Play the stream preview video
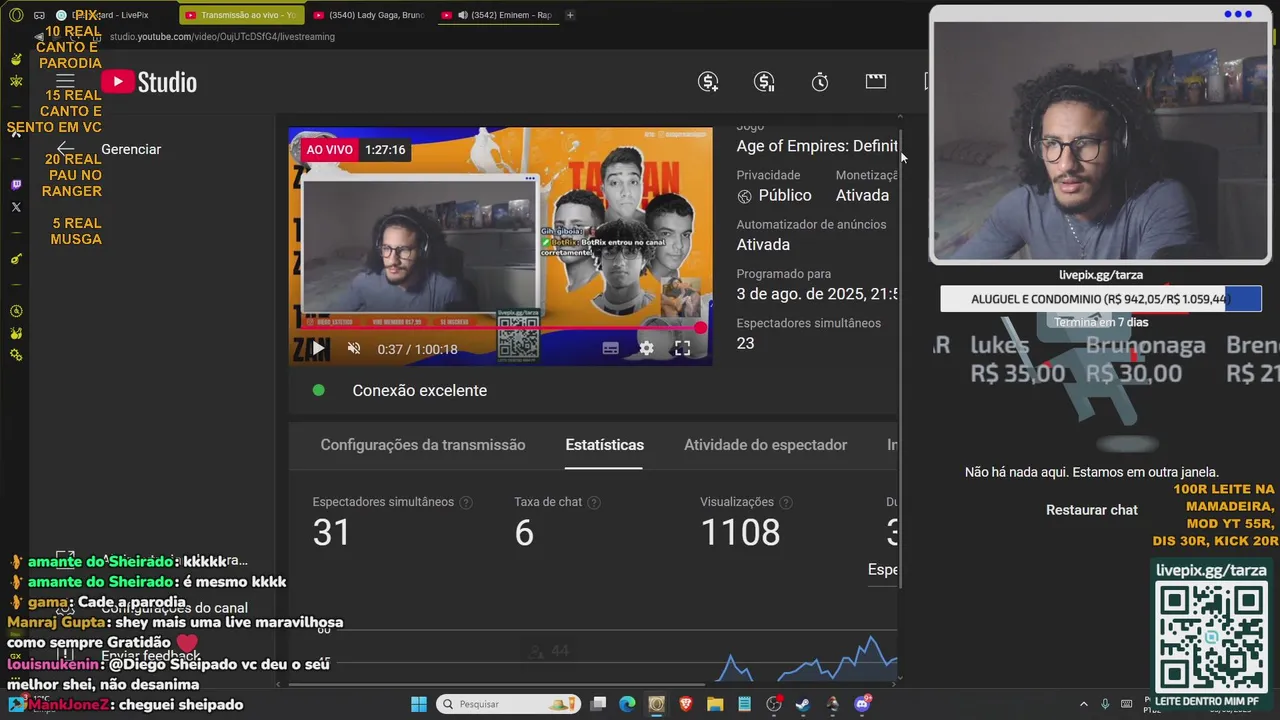Image resolution: width=1280 pixels, height=720 pixels. pyautogui.click(x=317, y=348)
